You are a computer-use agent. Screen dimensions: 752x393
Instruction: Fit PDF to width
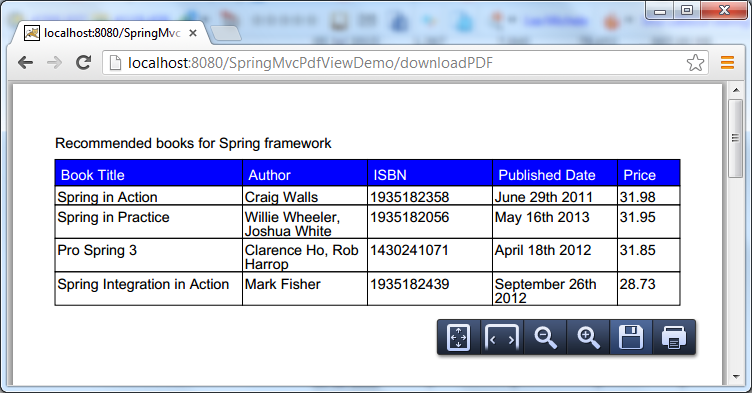click(x=502, y=338)
